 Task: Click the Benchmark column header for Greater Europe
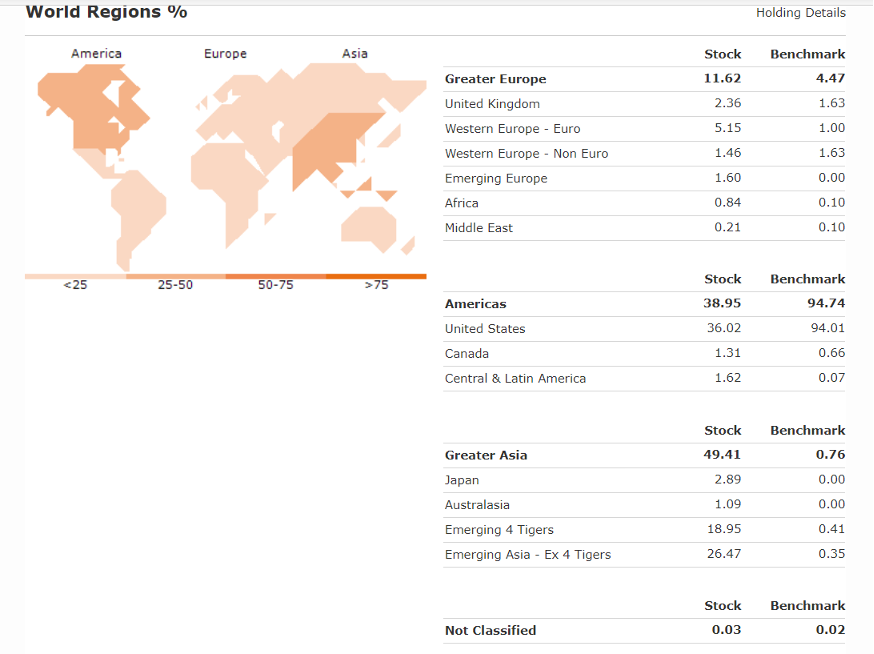pyautogui.click(x=807, y=54)
